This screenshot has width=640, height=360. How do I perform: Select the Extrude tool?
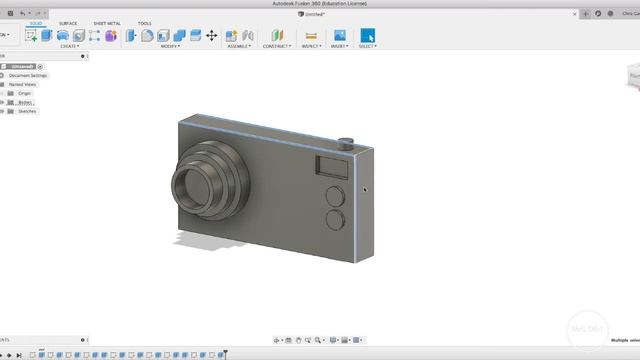47,36
